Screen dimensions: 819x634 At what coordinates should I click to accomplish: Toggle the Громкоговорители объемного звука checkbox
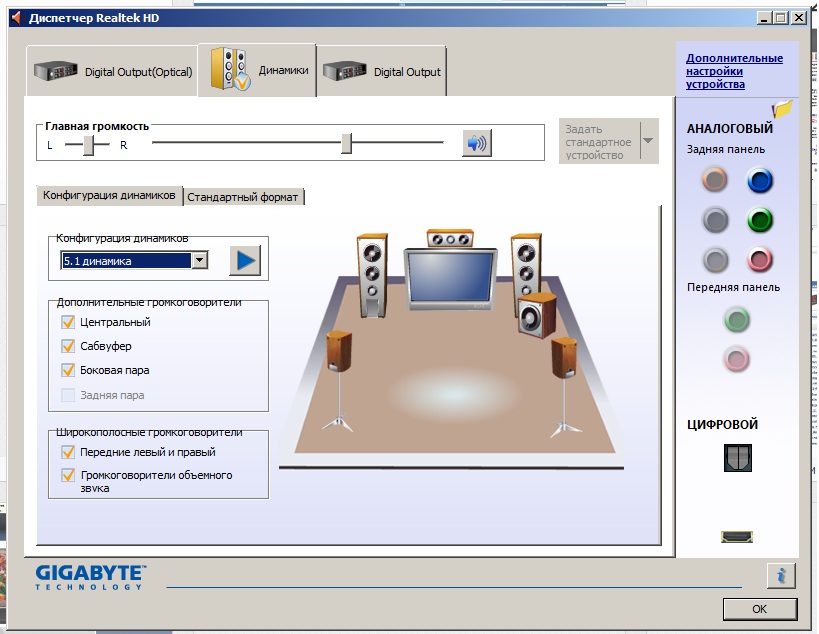(x=68, y=475)
